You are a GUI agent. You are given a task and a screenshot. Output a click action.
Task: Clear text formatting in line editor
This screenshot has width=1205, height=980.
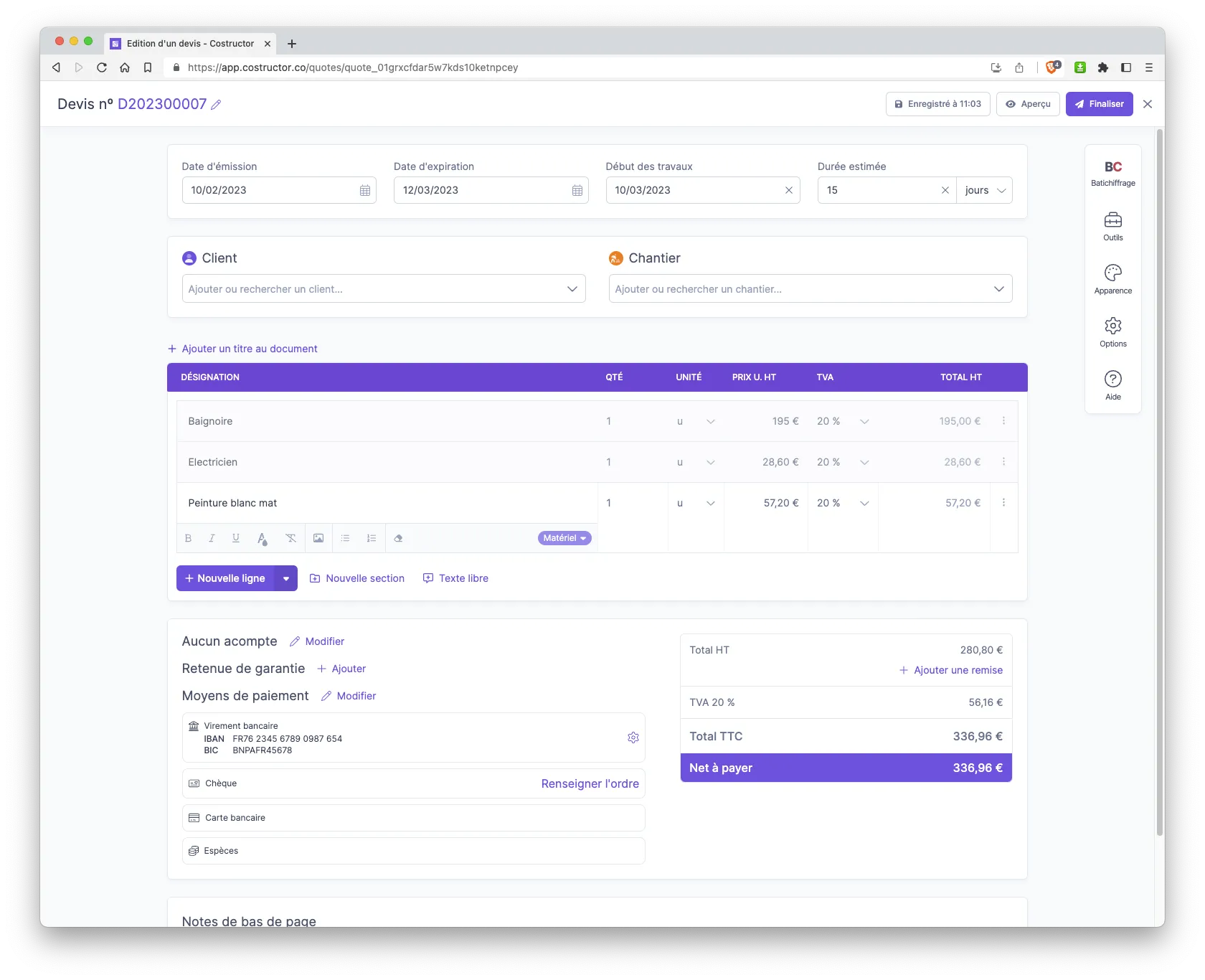[290, 538]
